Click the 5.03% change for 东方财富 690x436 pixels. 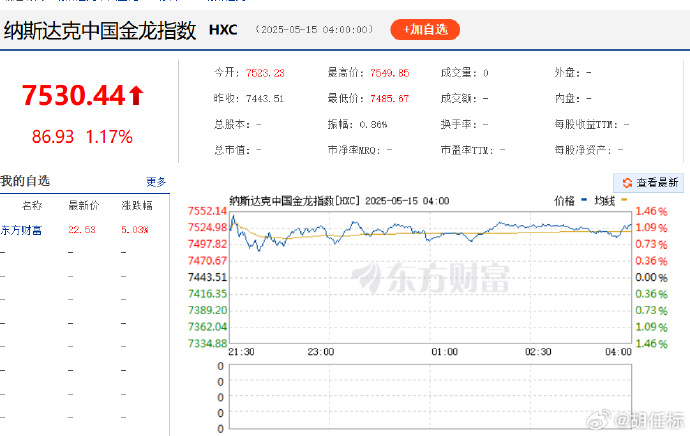click(135, 231)
